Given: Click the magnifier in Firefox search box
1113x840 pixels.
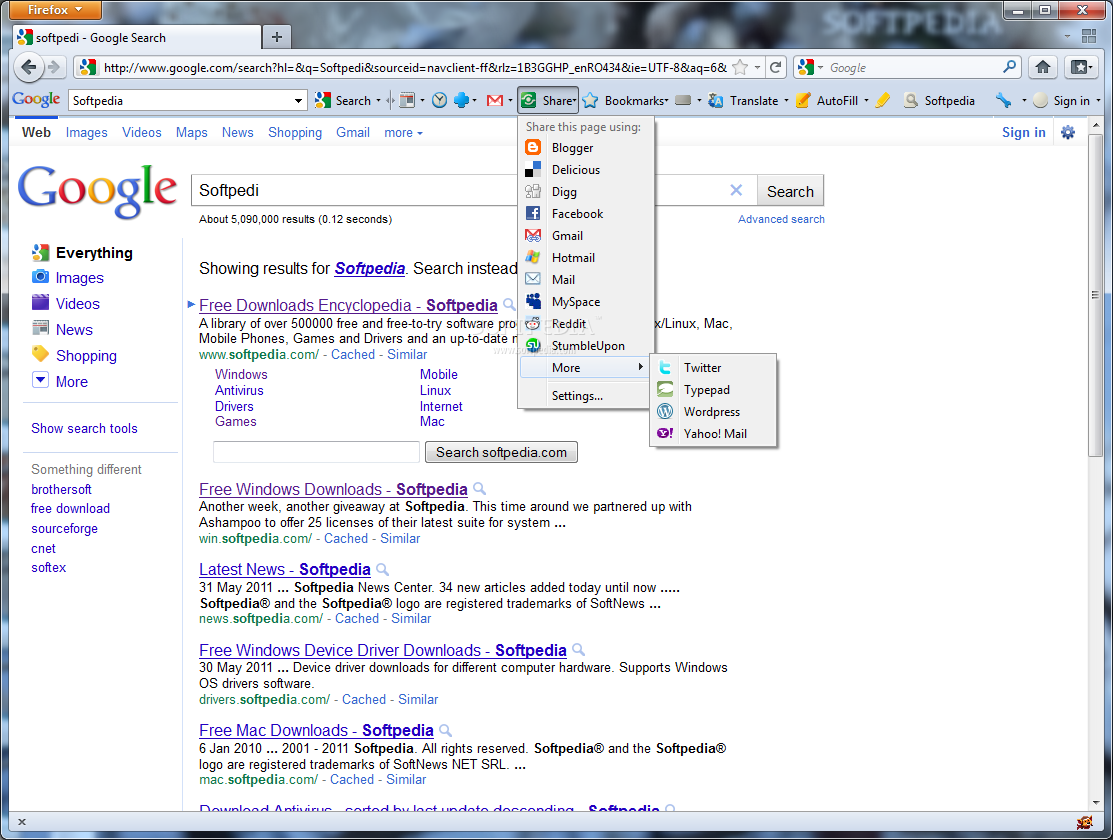Looking at the screenshot, I should (x=1009, y=67).
